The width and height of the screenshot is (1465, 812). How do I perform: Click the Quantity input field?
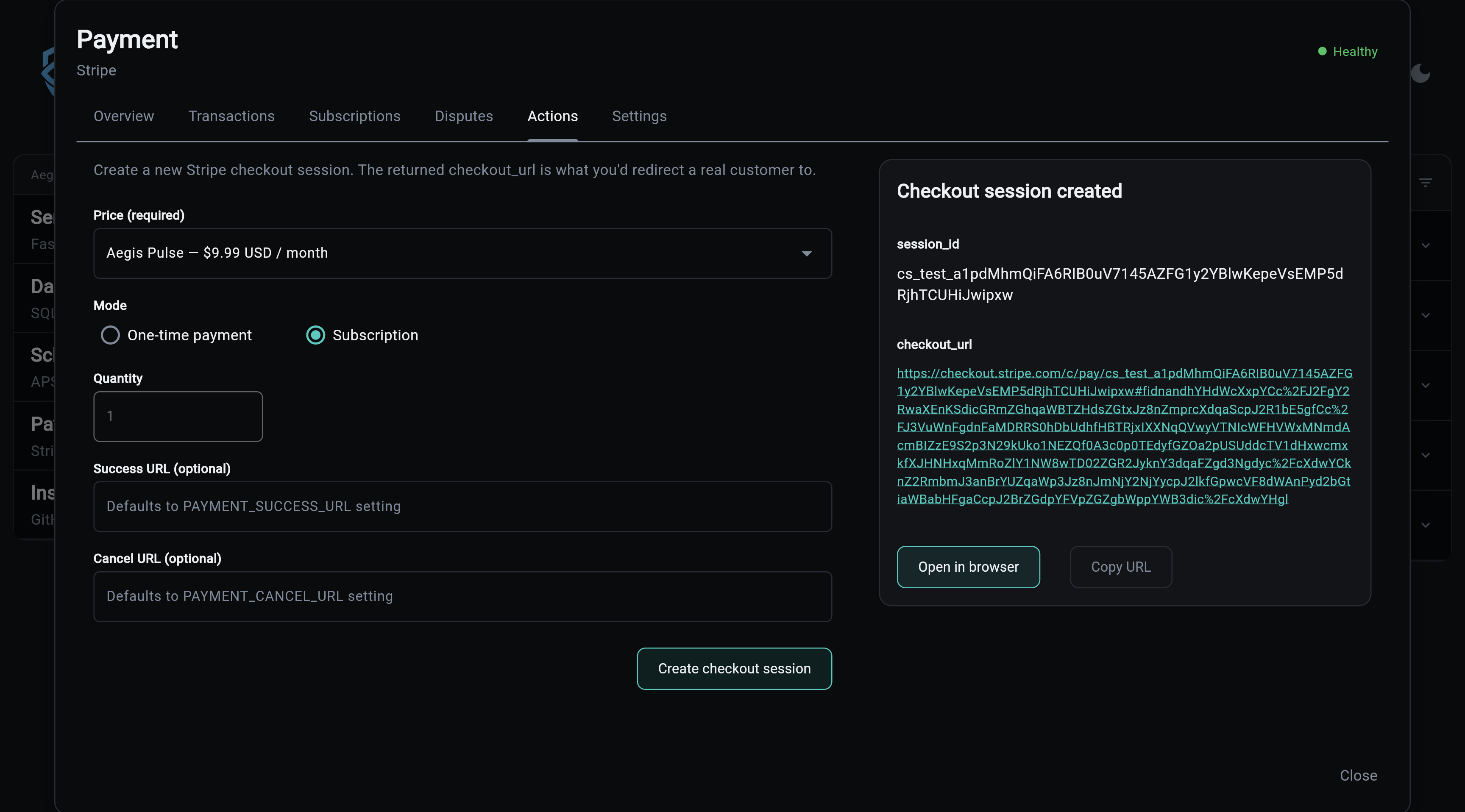coord(178,416)
